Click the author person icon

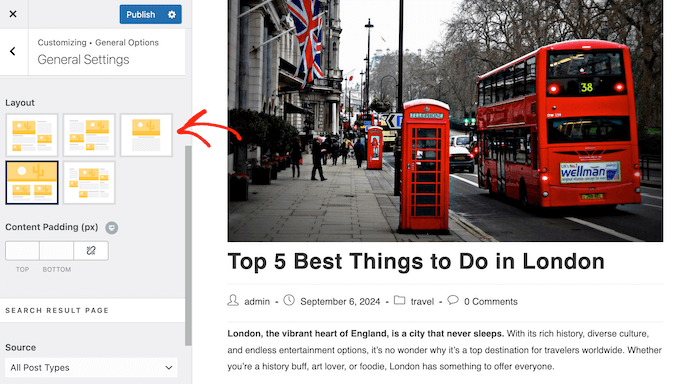click(x=233, y=300)
